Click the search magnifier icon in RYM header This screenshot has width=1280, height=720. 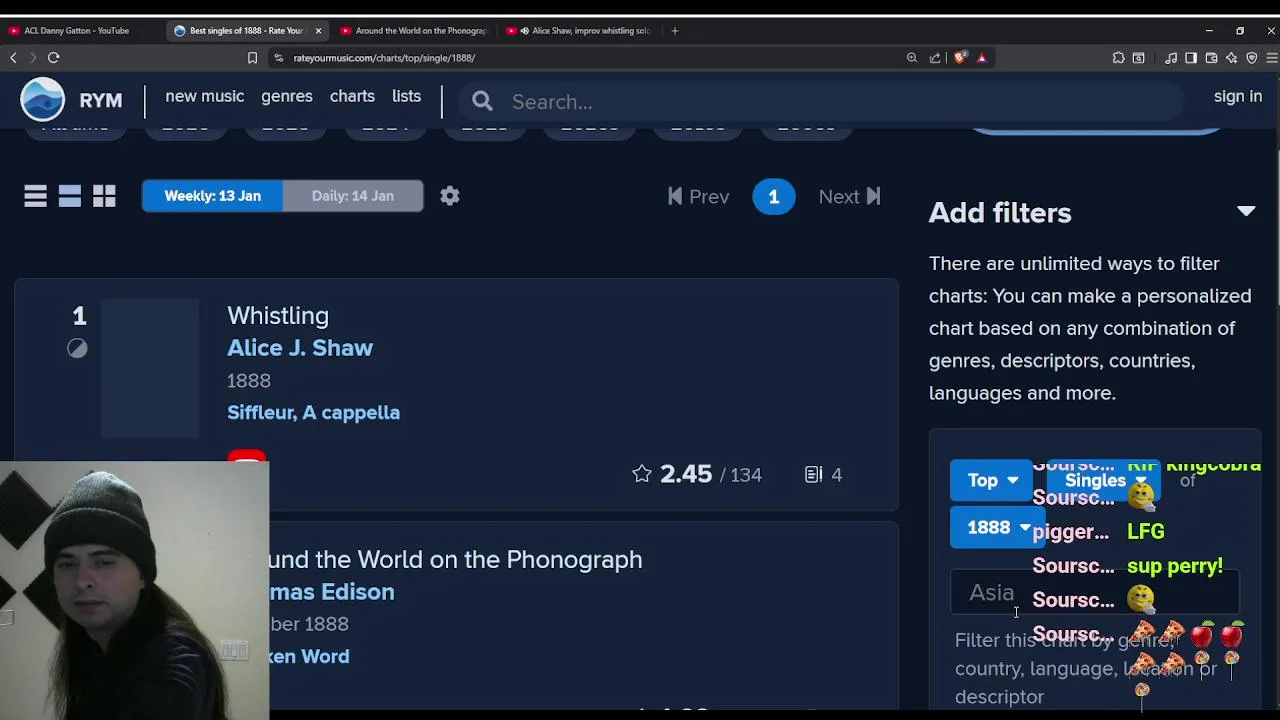(483, 101)
